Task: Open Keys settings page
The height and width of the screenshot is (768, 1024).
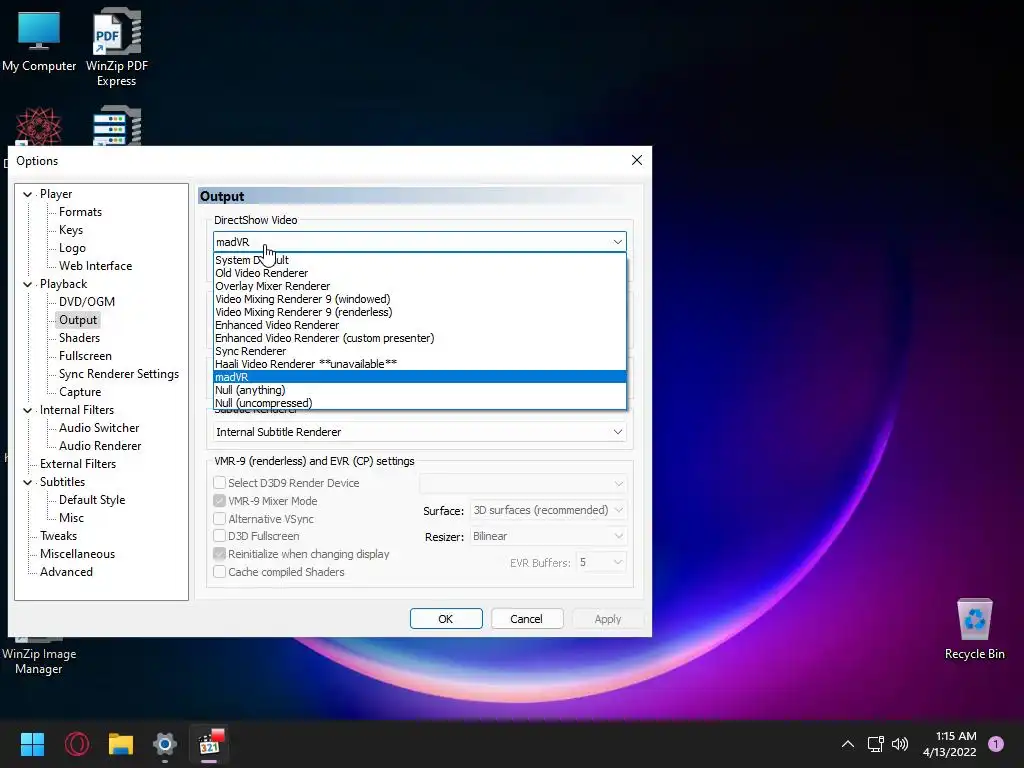Action: (x=71, y=230)
